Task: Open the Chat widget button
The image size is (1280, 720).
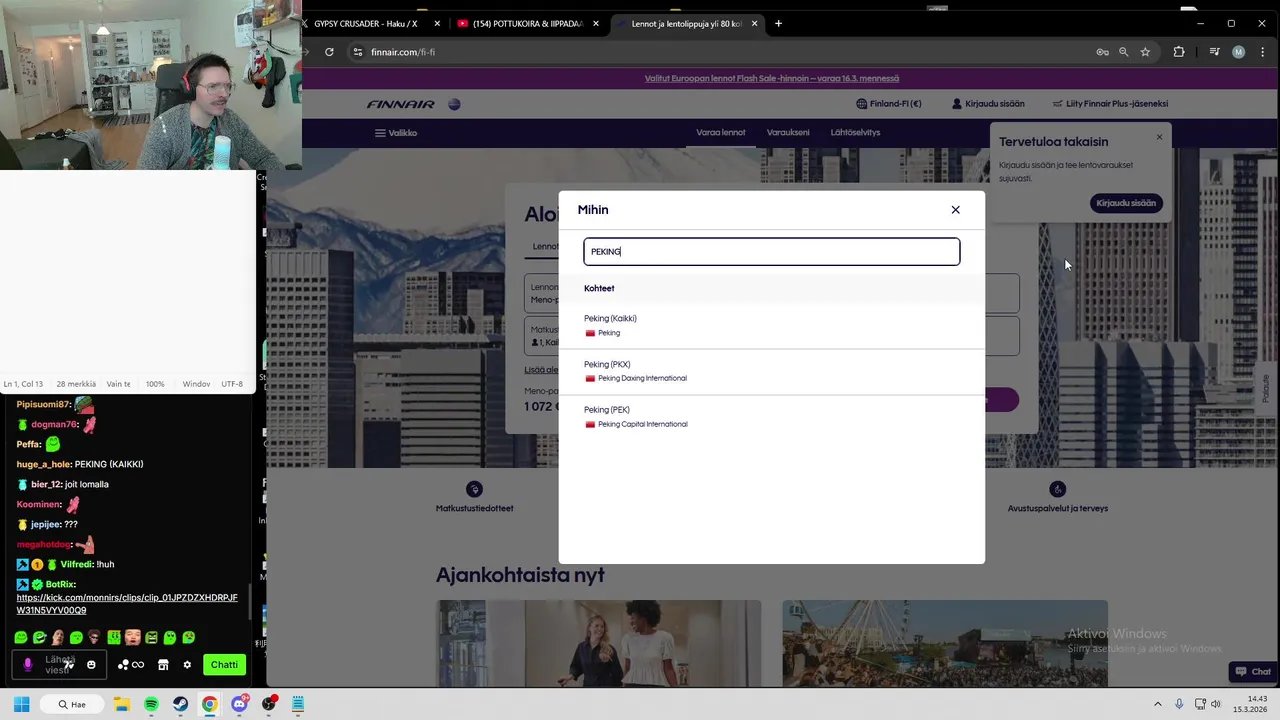Action: click(x=1252, y=672)
